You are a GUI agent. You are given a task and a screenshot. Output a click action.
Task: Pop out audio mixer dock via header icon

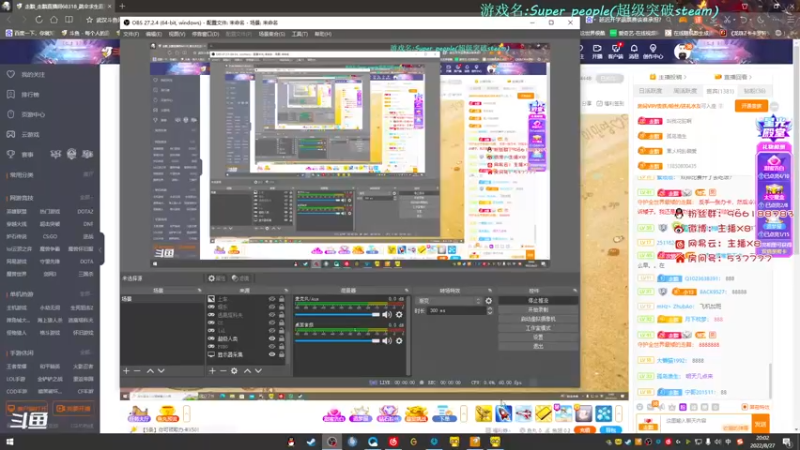(407, 290)
